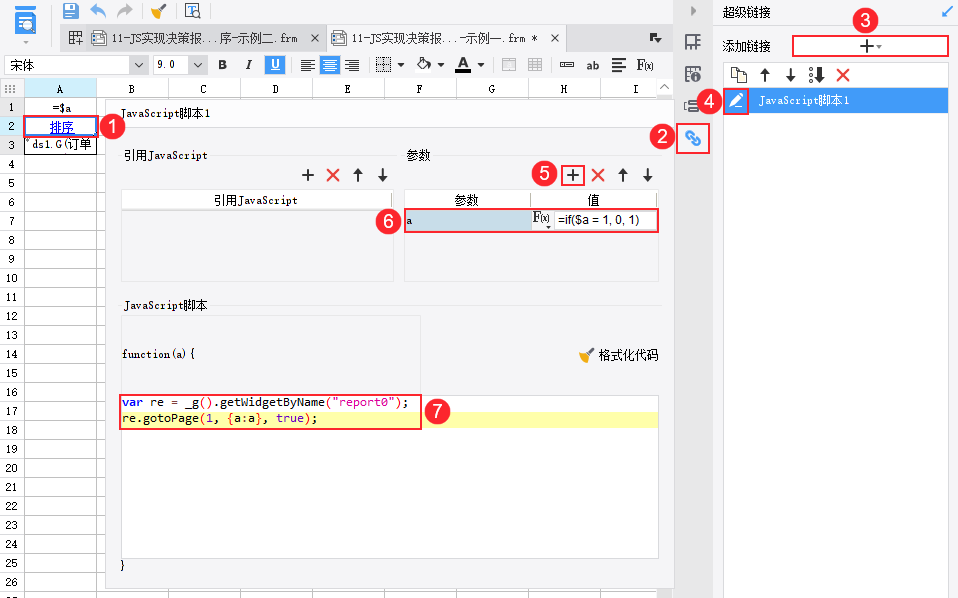This screenshot has width=958, height=598.
Task: Select cell A3 containing ds1.G(订单
Action: [x=60, y=145]
